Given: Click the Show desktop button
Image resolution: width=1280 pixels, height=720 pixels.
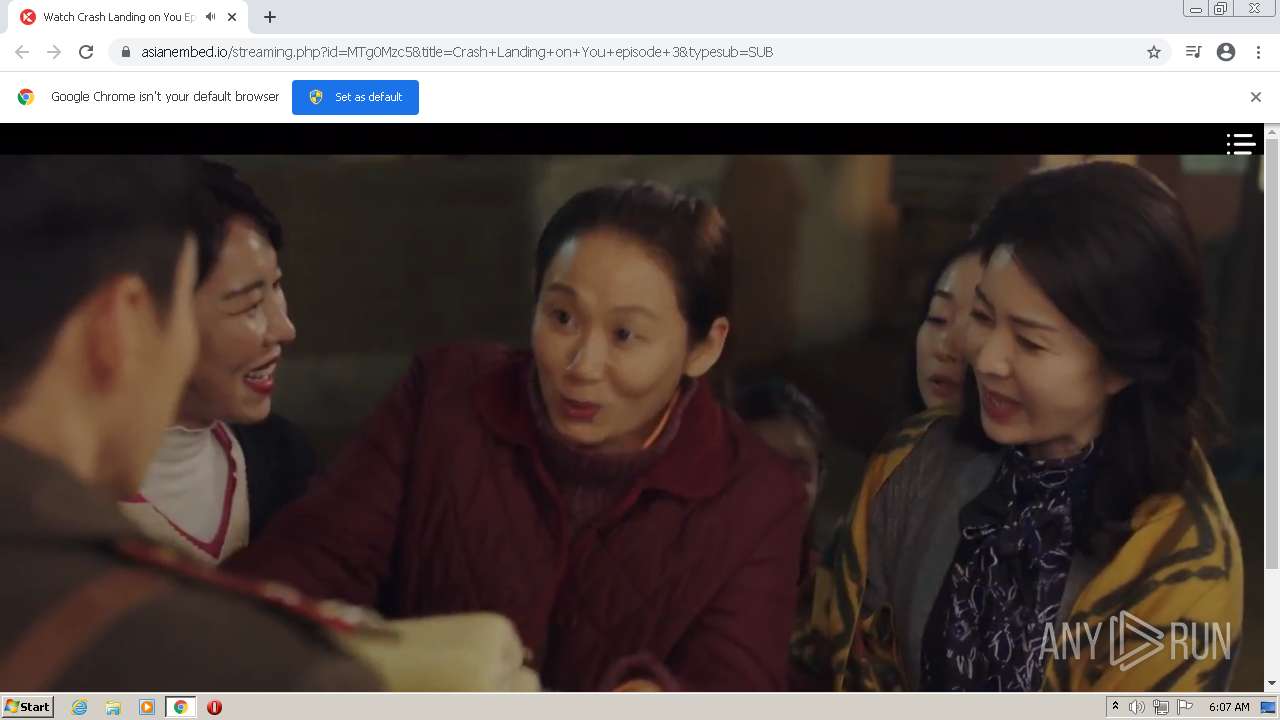Looking at the screenshot, I should 1268,707.
